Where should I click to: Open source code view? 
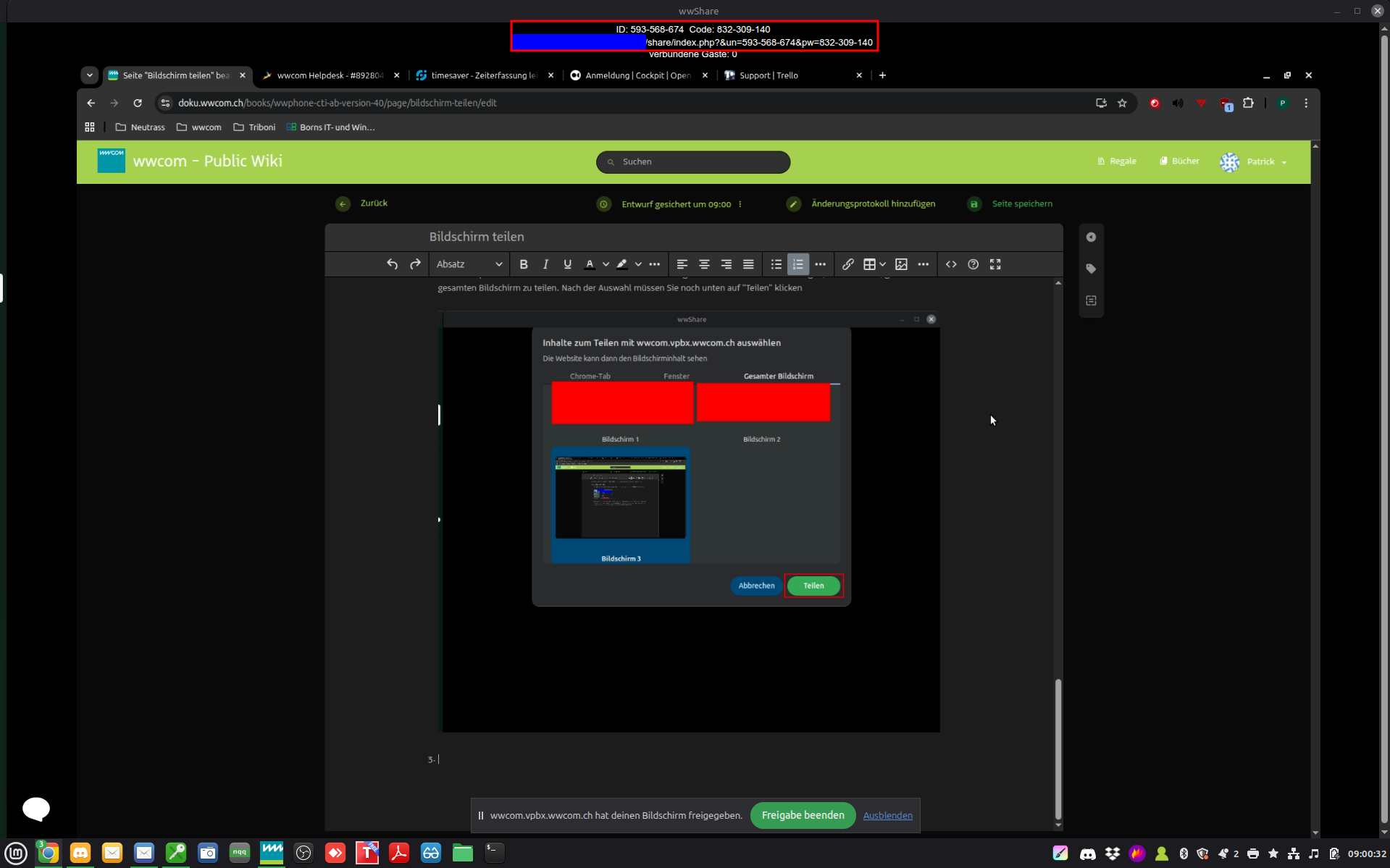pos(951,264)
